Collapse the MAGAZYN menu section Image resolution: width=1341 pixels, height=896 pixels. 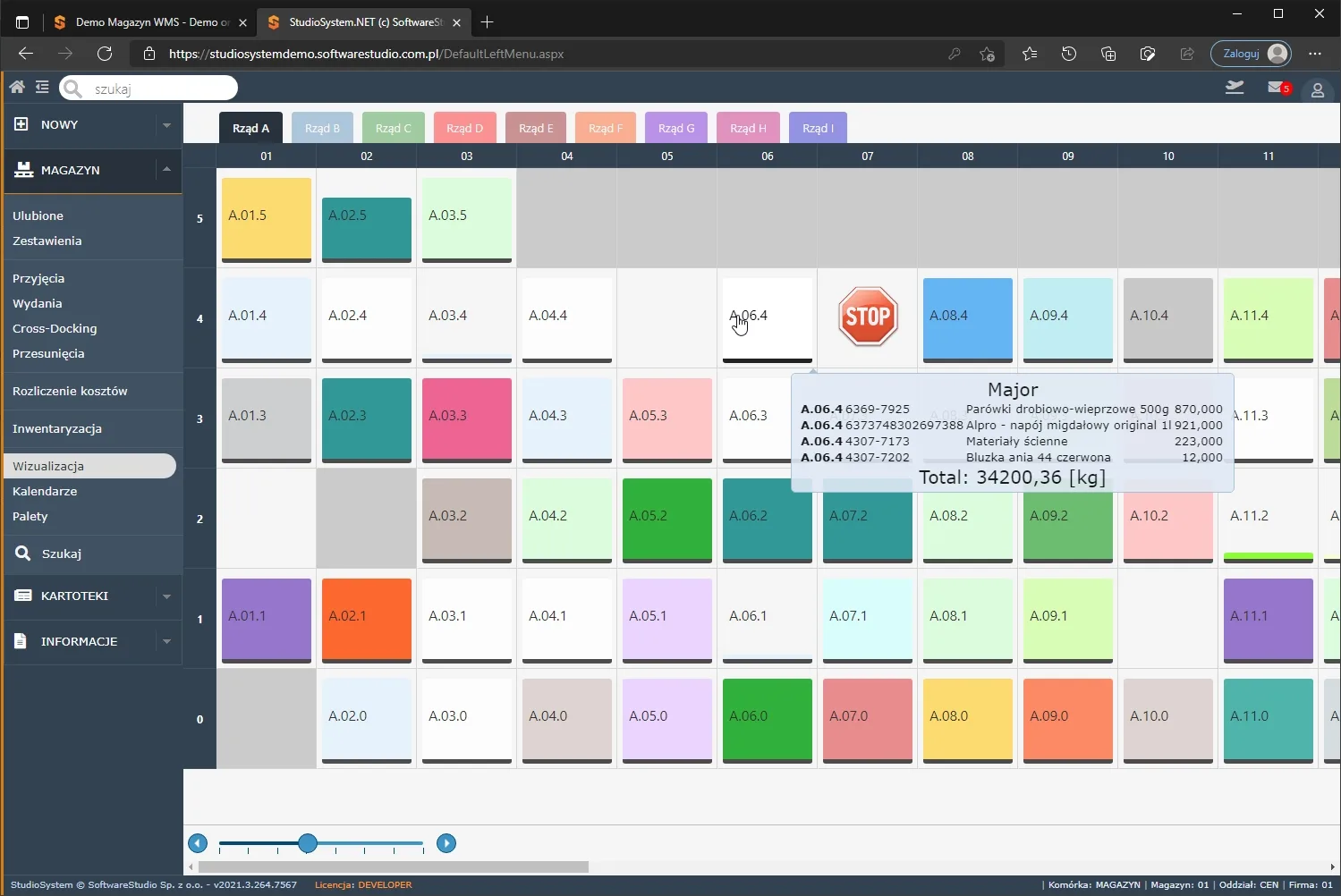(x=166, y=168)
